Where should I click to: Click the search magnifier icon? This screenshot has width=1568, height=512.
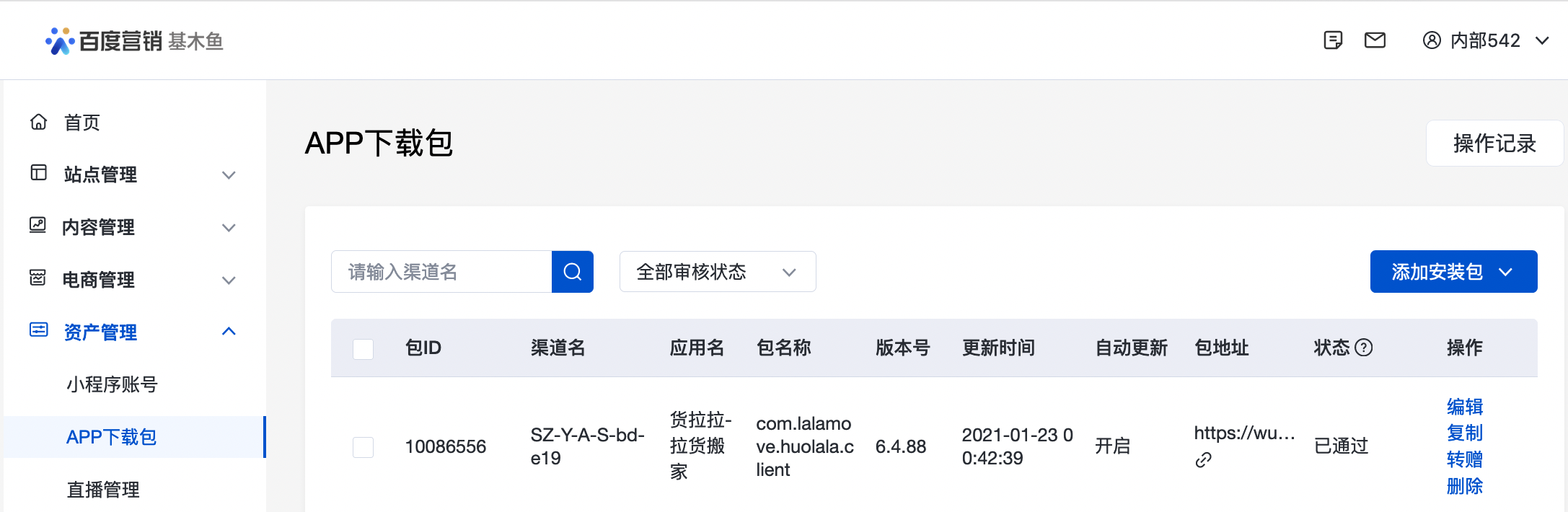tap(572, 272)
